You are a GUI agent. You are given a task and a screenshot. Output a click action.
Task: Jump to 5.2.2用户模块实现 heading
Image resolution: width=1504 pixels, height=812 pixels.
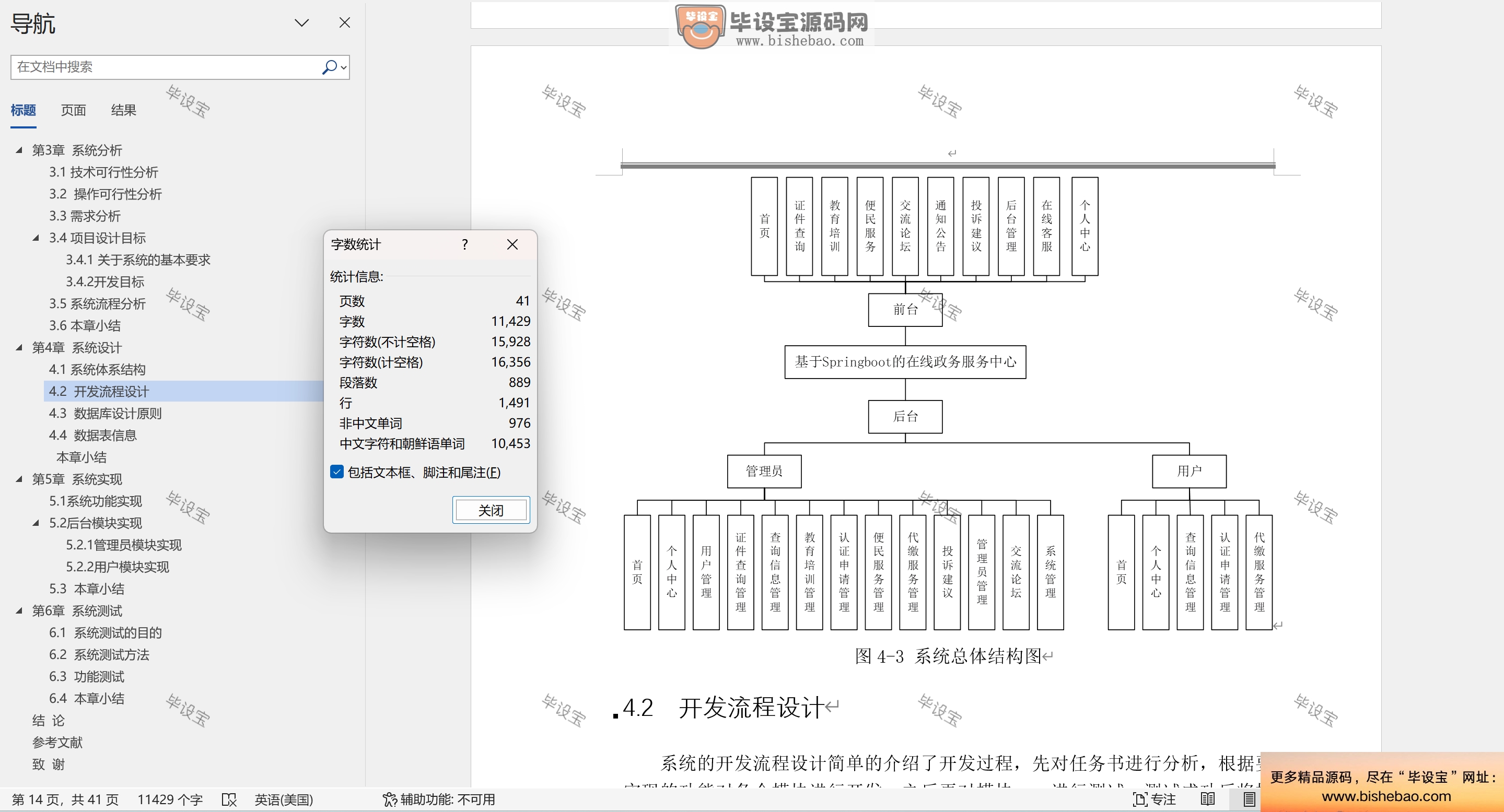[118, 567]
